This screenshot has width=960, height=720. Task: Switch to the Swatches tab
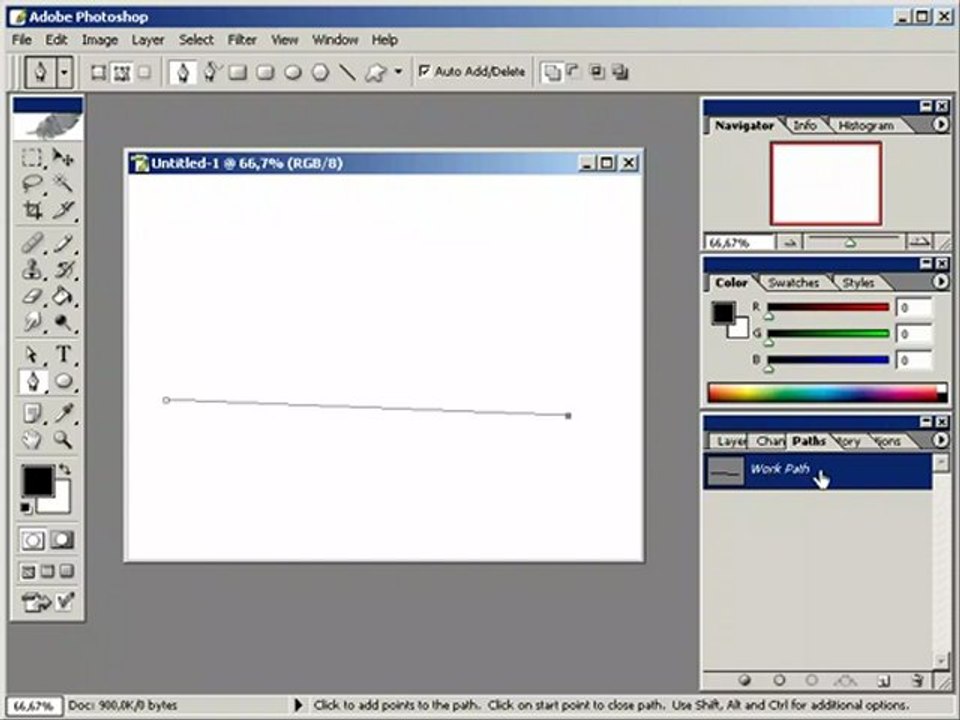(x=793, y=283)
